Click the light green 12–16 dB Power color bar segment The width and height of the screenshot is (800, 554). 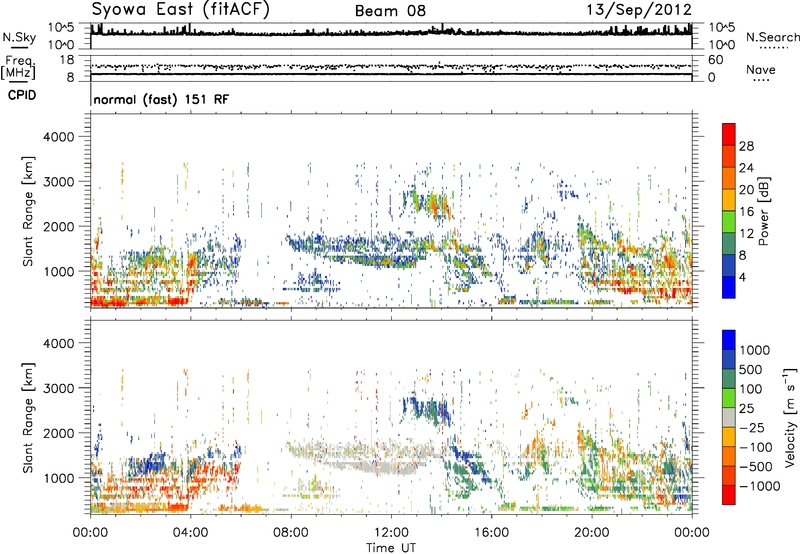[x=729, y=222]
